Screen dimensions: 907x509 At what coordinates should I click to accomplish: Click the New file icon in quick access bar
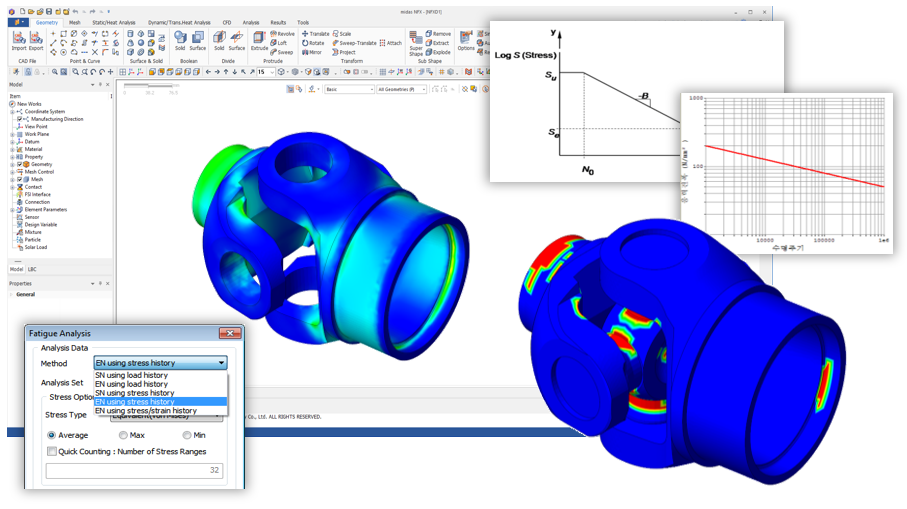(22, 12)
